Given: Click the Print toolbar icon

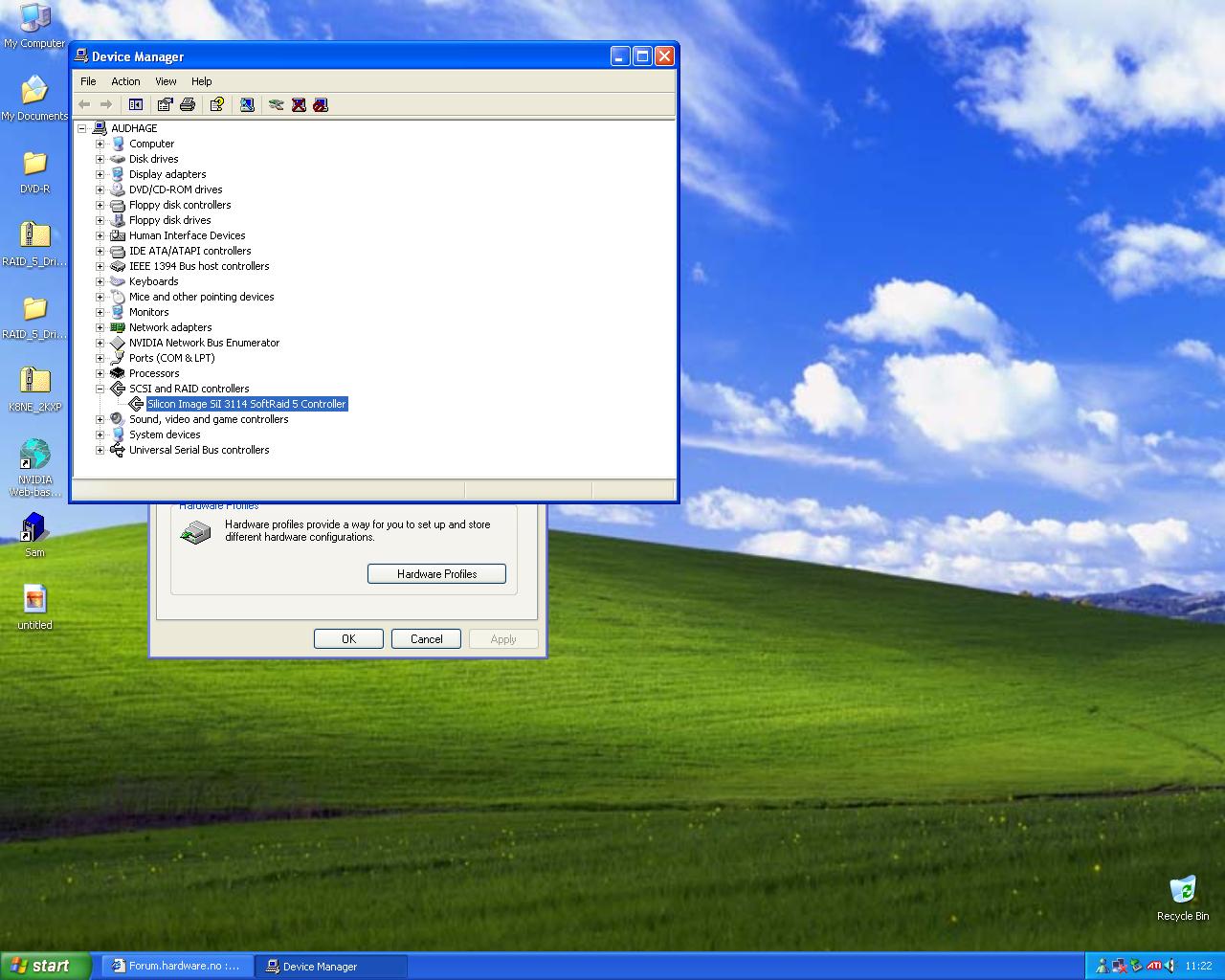Looking at the screenshot, I should coord(188,104).
